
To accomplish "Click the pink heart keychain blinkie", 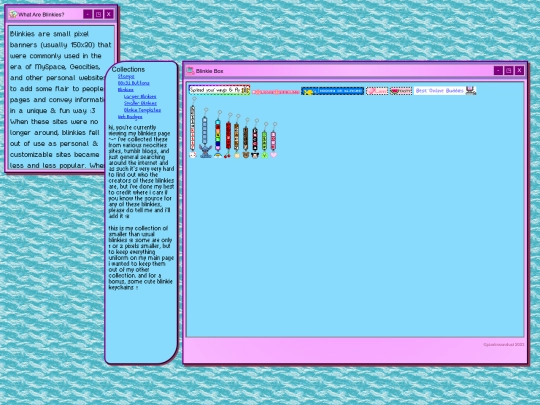I will tap(273, 140).
